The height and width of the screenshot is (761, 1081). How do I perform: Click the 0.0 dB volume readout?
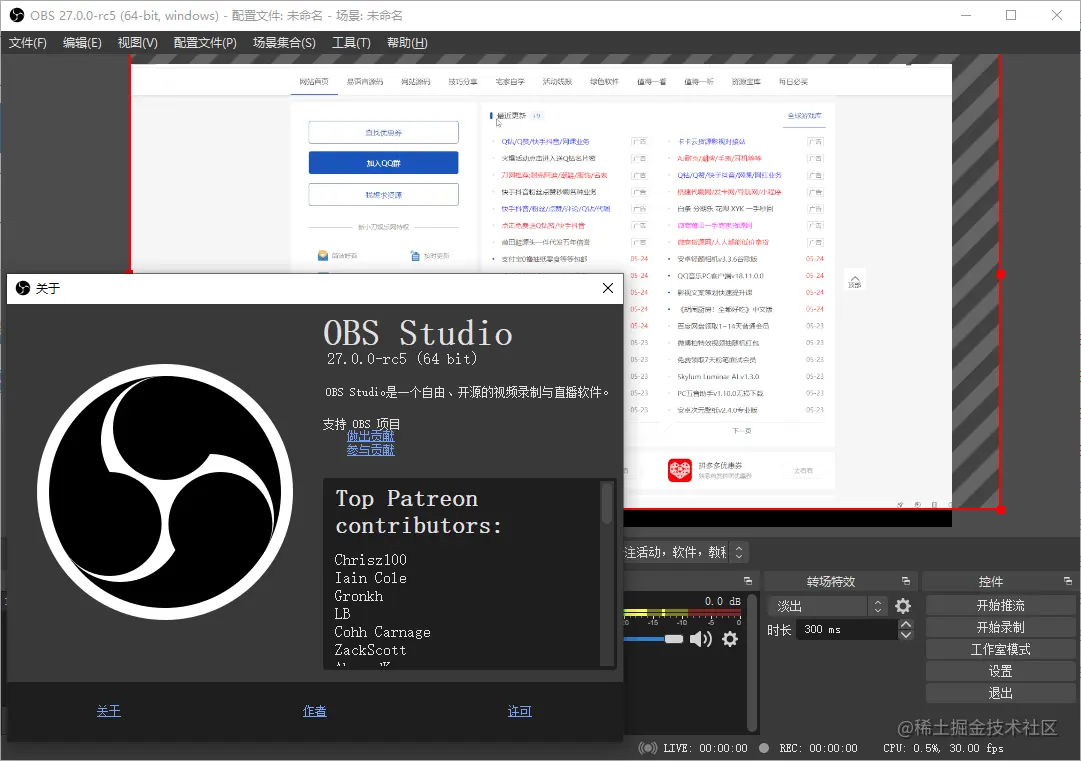pyautogui.click(x=723, y=601)
